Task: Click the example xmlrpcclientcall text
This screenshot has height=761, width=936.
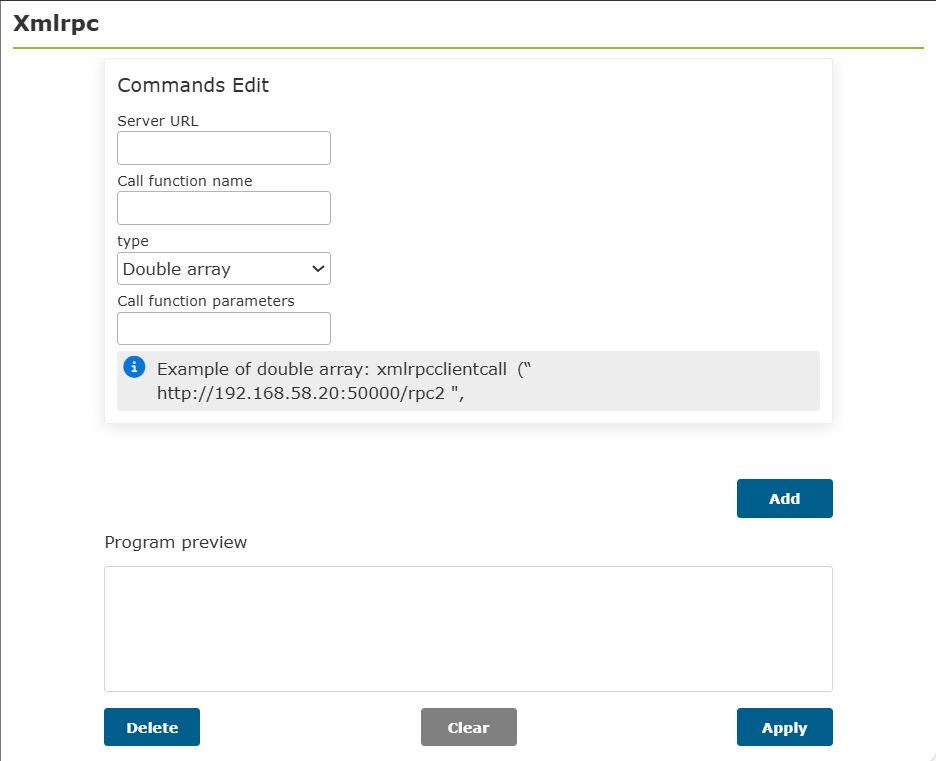Action: coord(442,369)
